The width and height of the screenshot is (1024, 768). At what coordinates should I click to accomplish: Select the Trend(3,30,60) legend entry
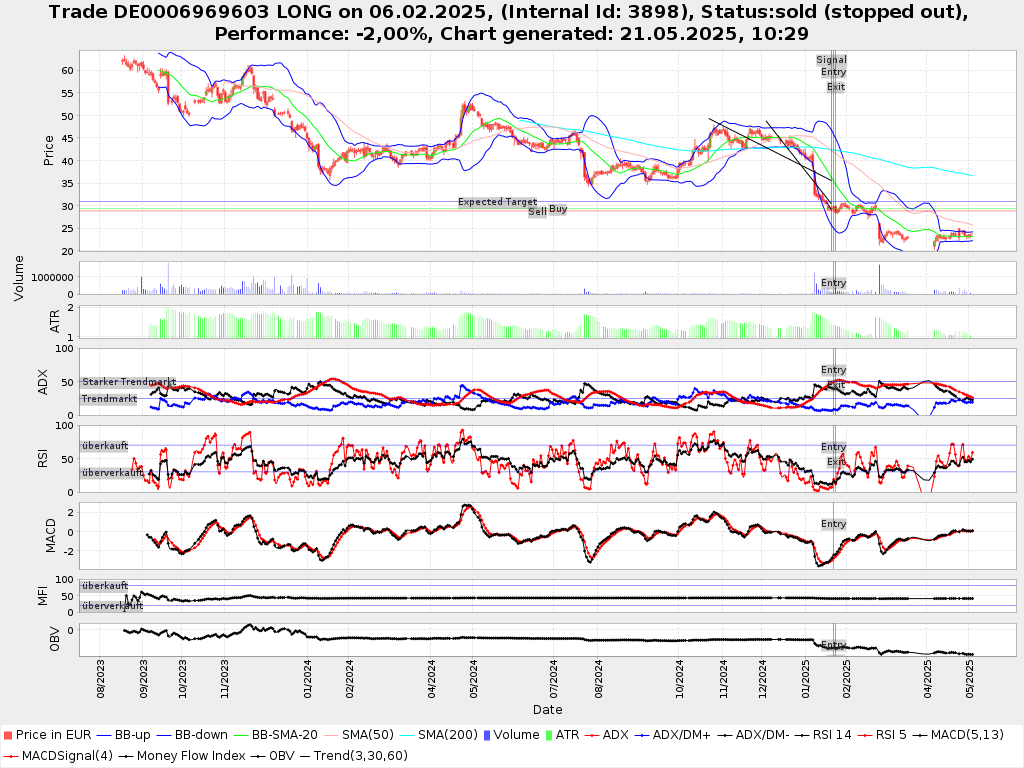pyautogui.click(x=353, y=755)
